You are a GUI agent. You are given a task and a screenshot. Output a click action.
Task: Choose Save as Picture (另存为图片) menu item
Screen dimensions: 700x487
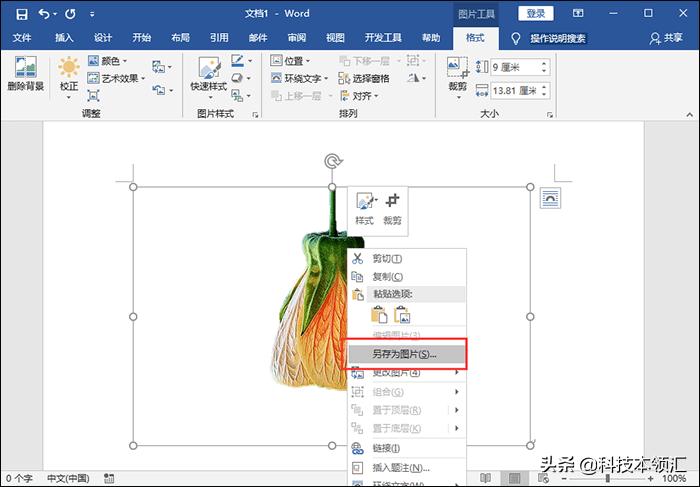(405, 354)
